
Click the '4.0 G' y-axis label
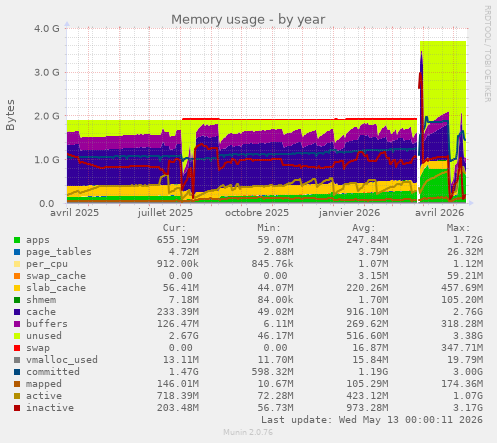(x=47, y=29)
